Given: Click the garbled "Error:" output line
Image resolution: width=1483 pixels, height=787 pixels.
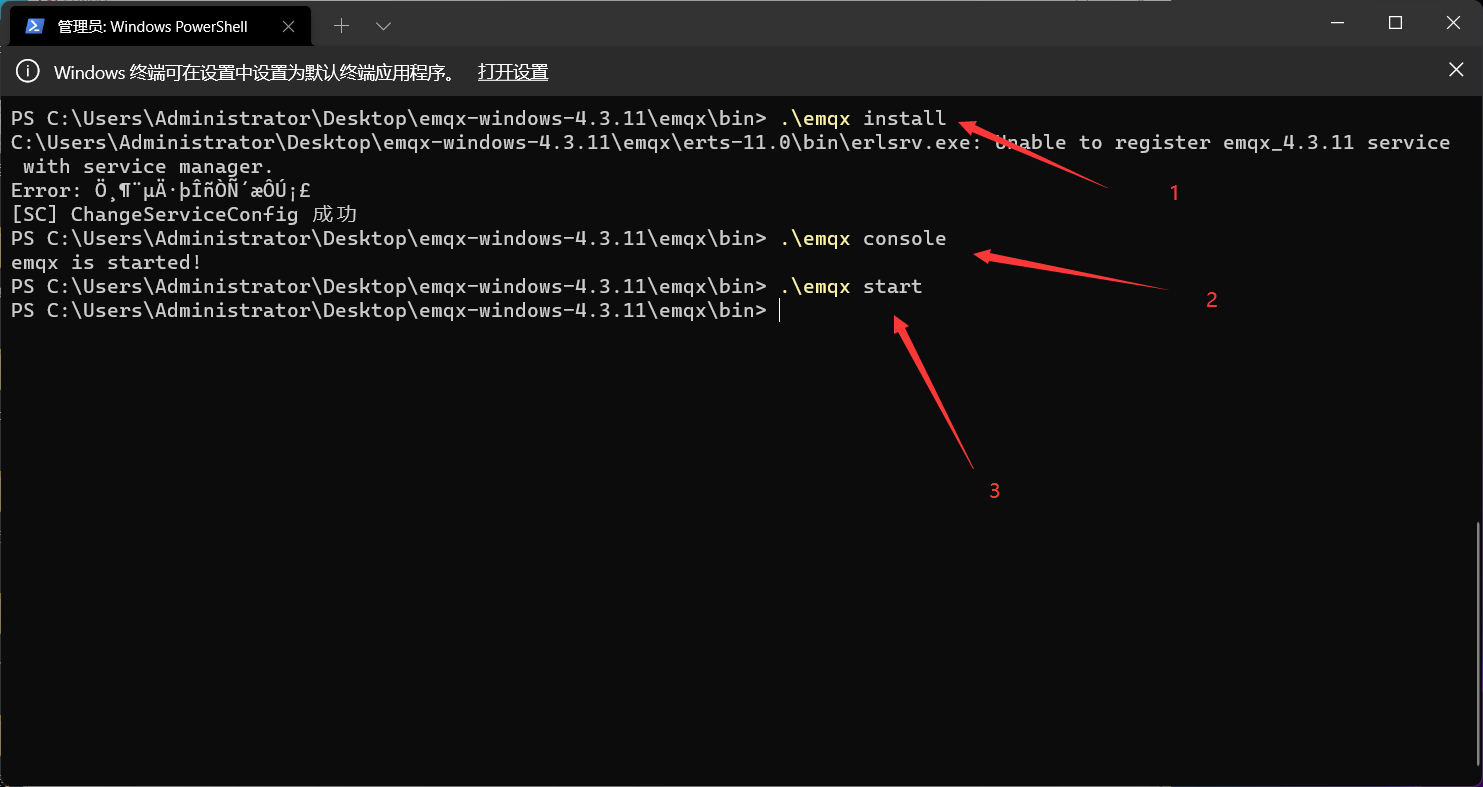Looking at the screenshot, I should [161, 190].
